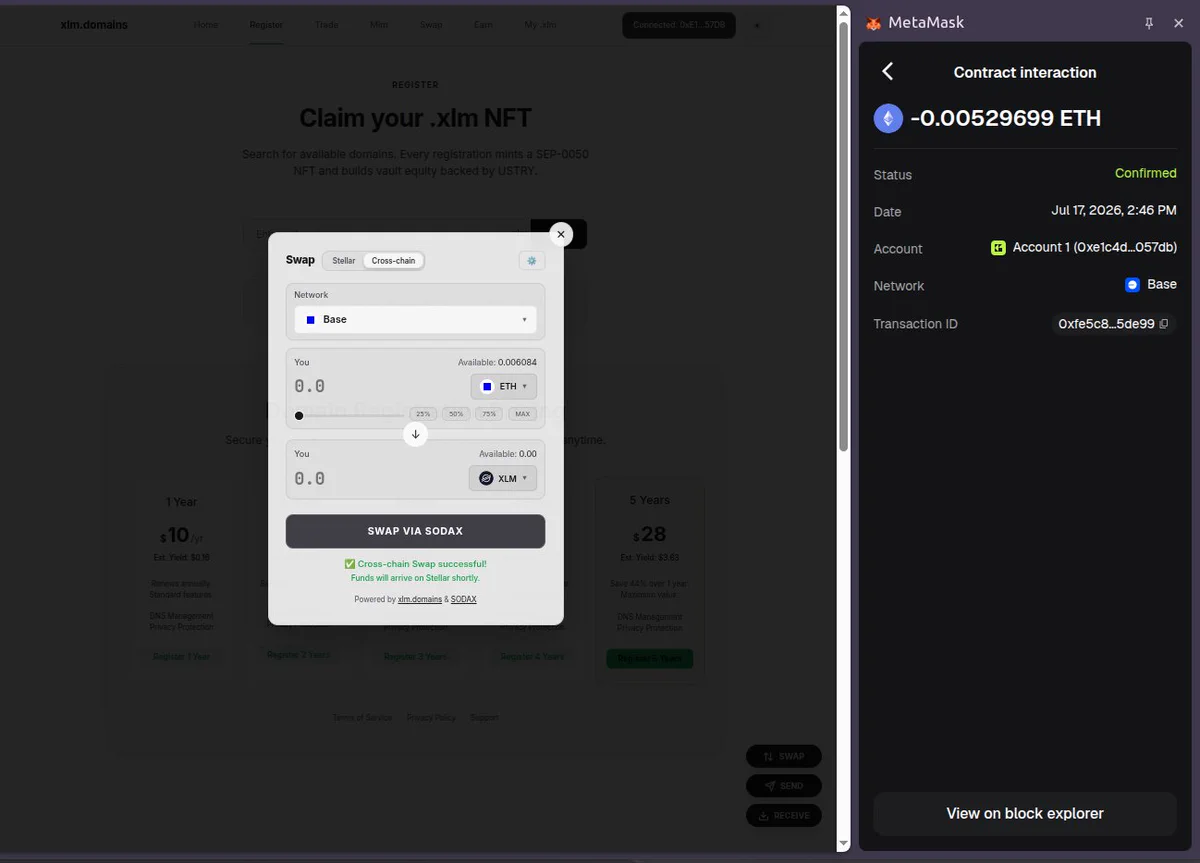This screenshot has height=863, width=1200.
Task: Toggle the theme icon beside the Connected button
Action: (x=756, y=25)
